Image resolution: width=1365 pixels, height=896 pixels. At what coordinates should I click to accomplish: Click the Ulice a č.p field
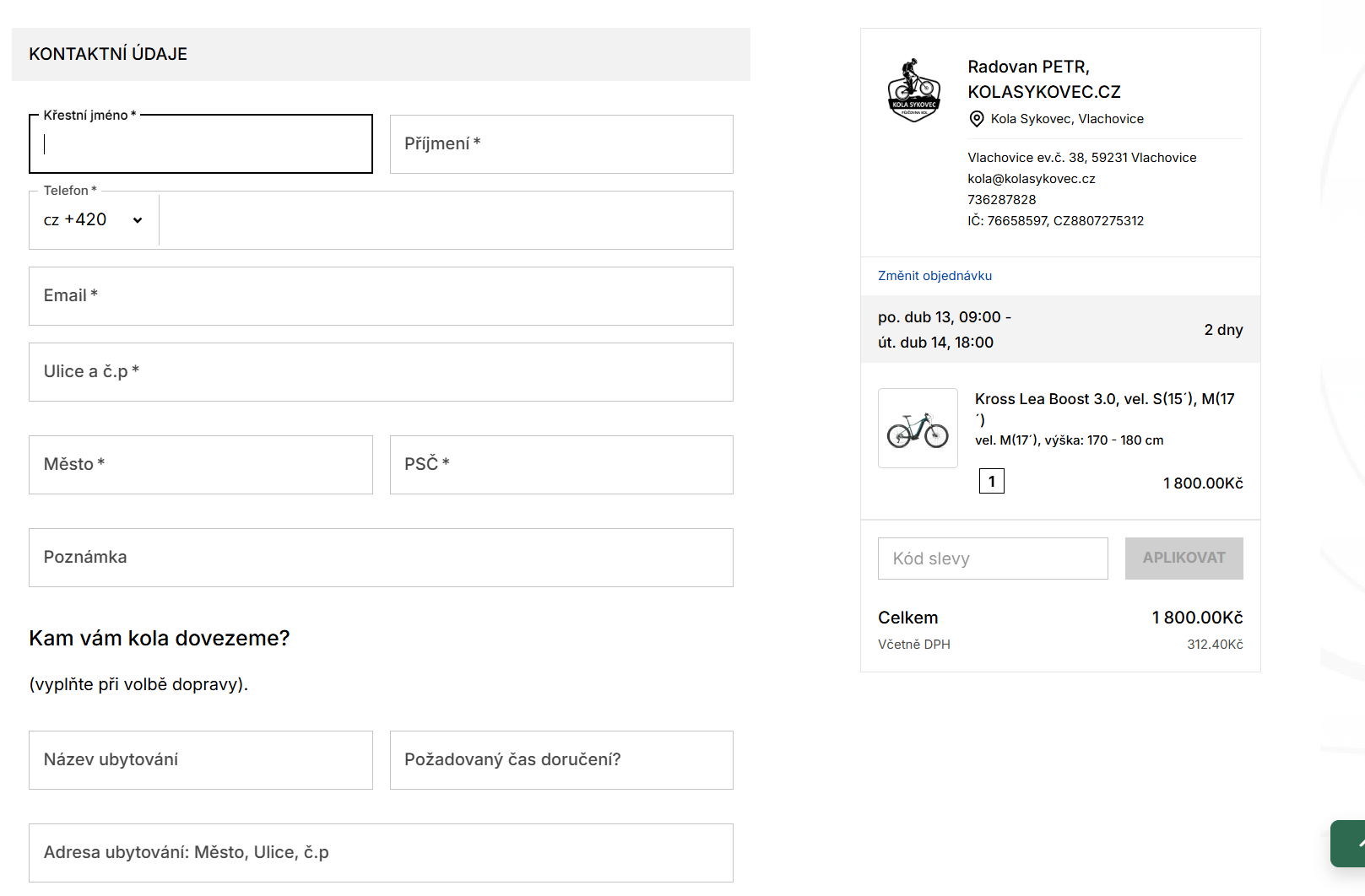click(x=381, y=372)
